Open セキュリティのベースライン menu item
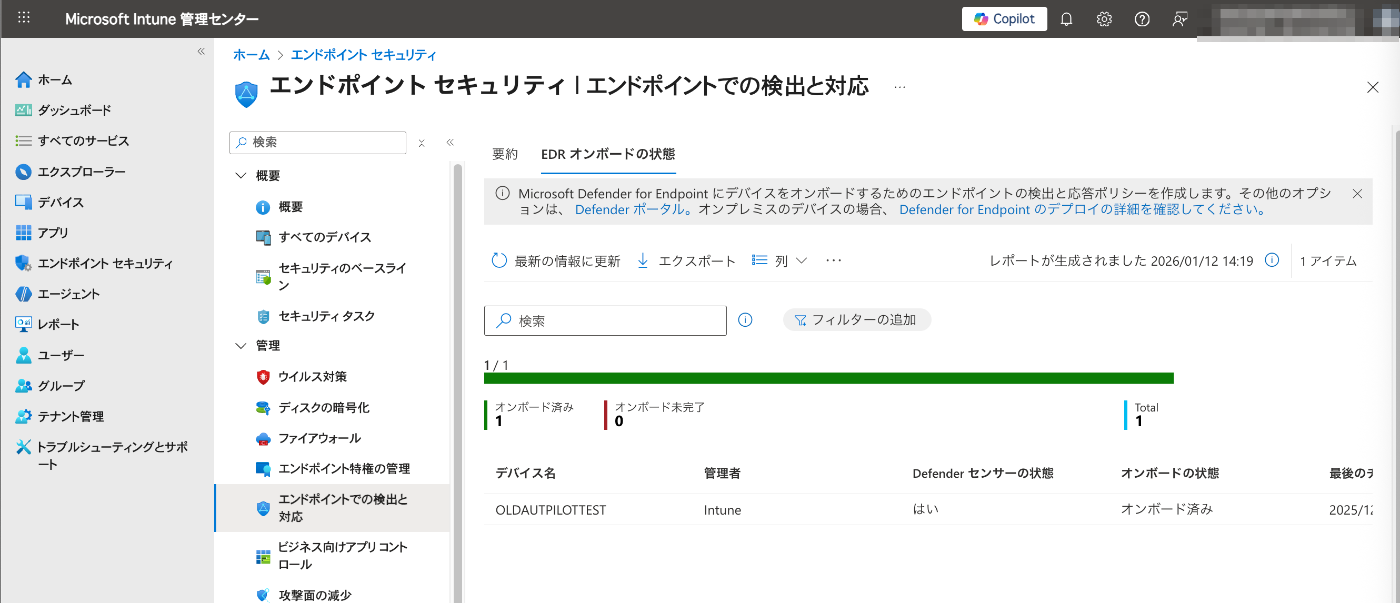 pyautogui.click(x=332, y=277)
